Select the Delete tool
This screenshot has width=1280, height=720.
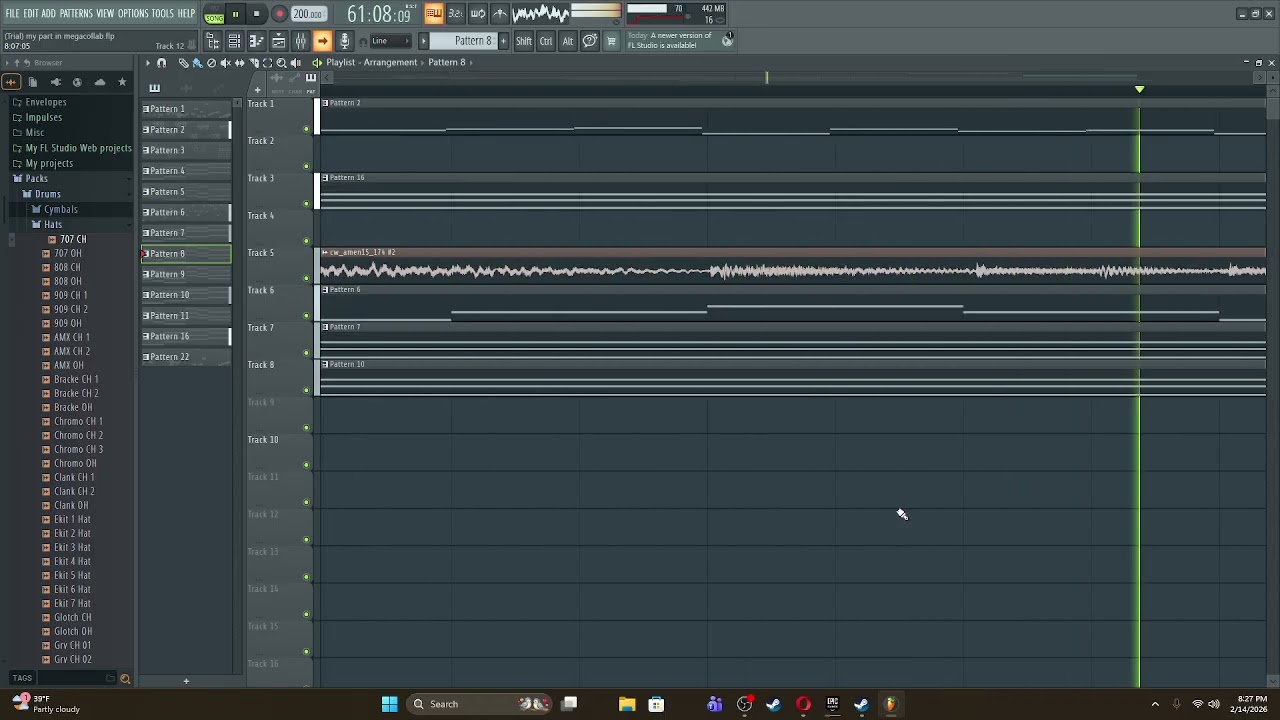pos(211,63)
